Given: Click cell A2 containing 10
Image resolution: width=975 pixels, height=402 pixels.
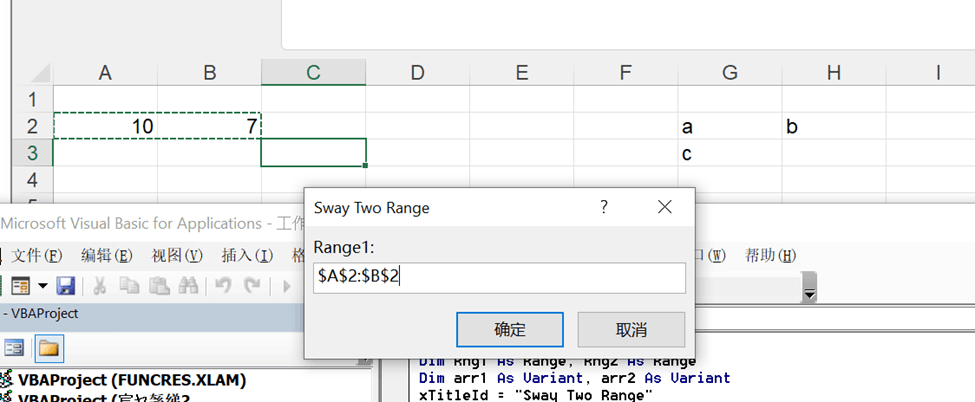Looking at the screenshot, I should pos(105,126).
